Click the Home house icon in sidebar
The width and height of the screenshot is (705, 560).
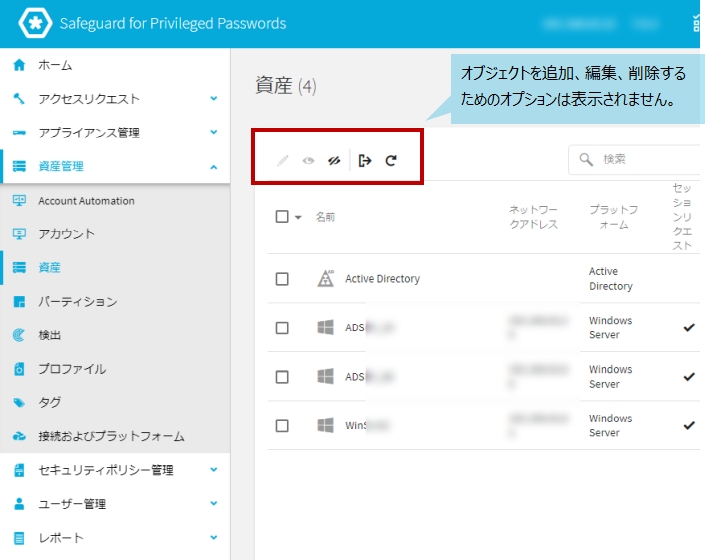(x=19, y=65)
